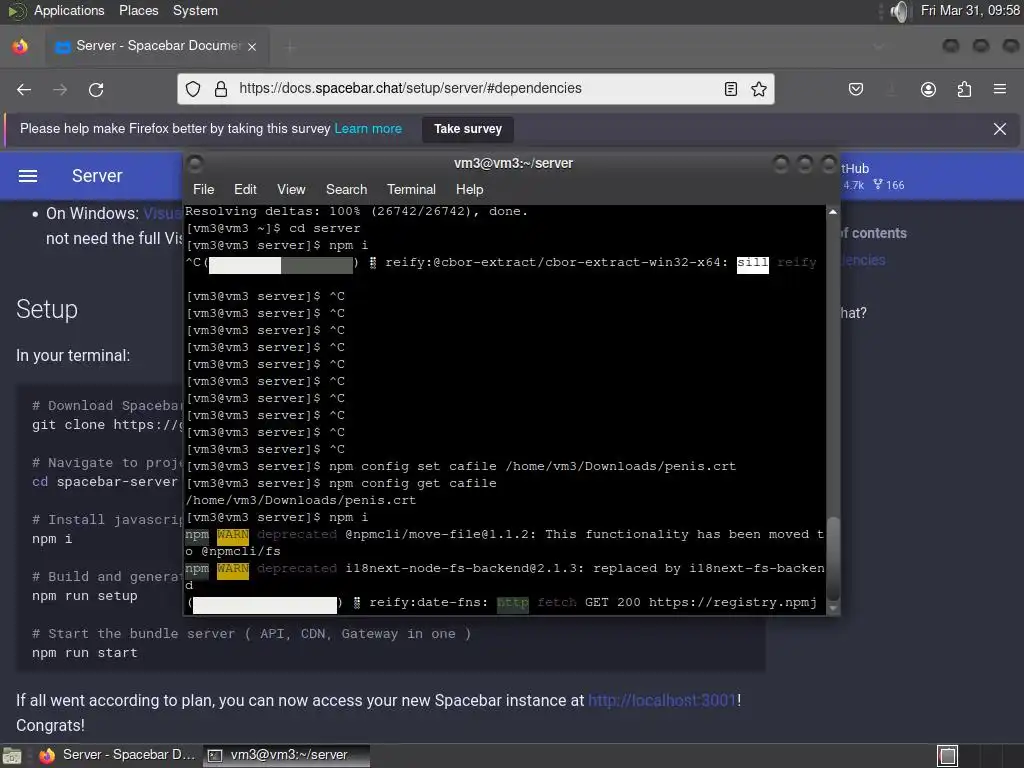Open the extensions puzzle icon
Image resolution: width=1024 pixels, height=768 pixels.
964,89
